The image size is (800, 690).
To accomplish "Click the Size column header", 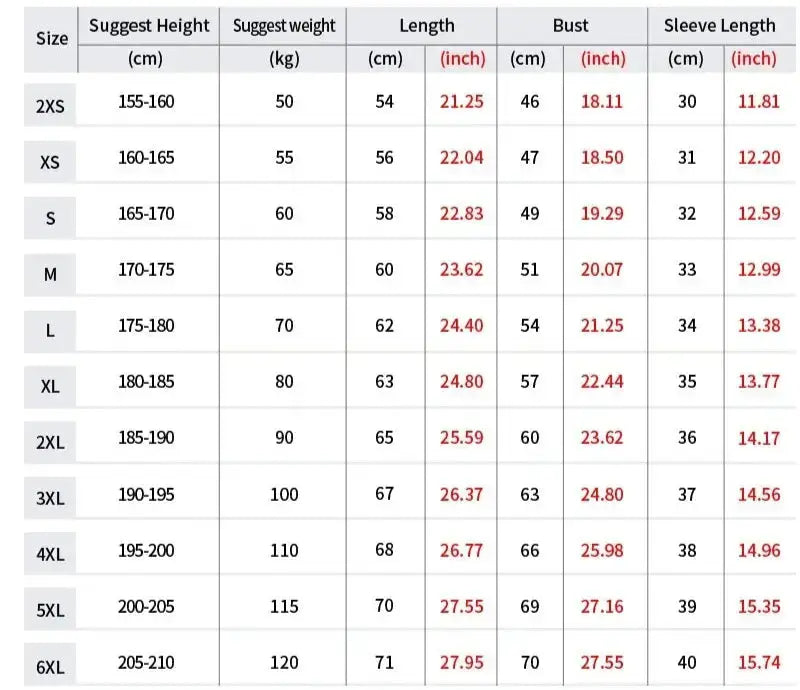I will (x=52, y=39).
